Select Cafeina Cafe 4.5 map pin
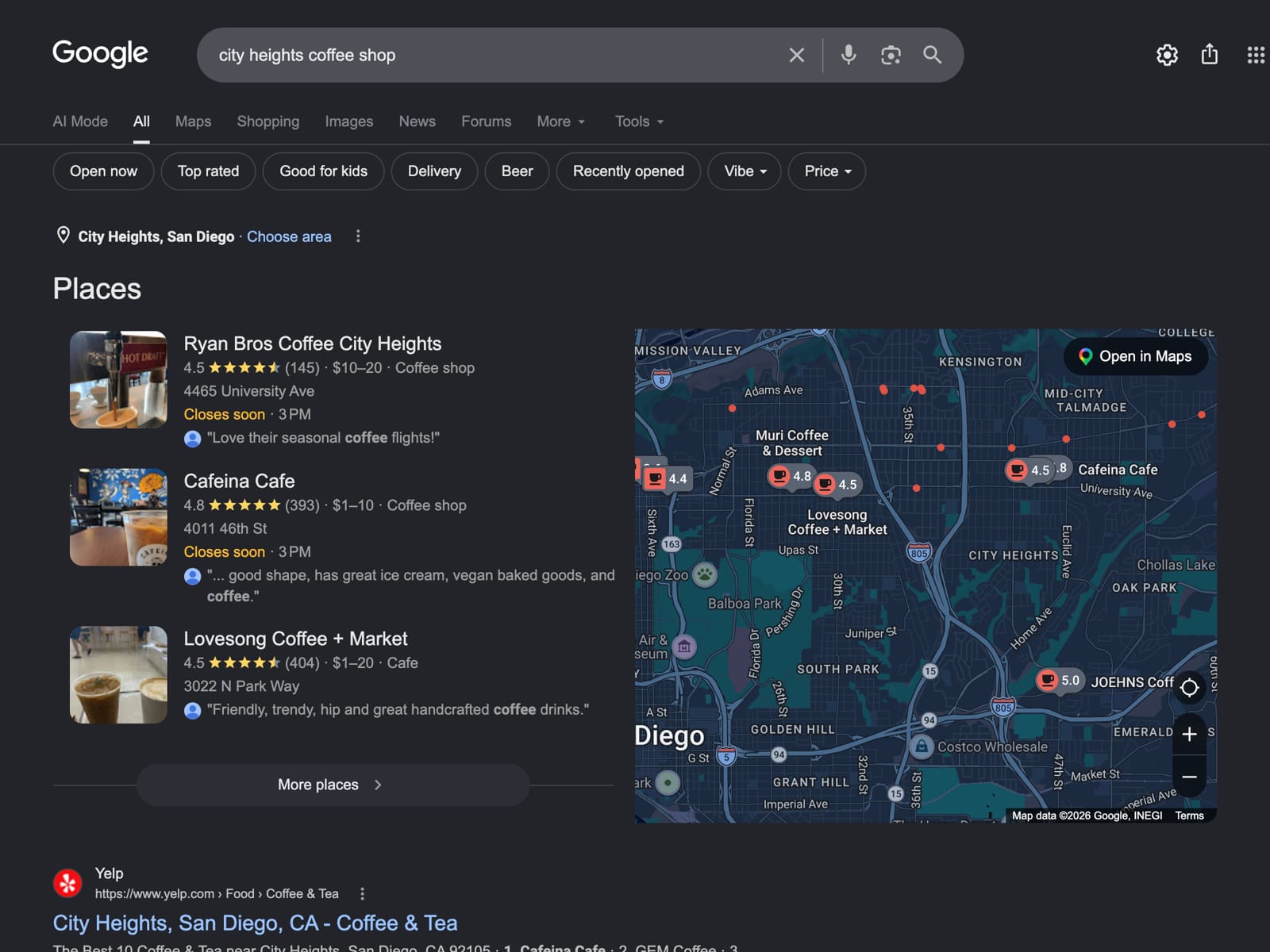Screen dimensions: 1270x952 pos(1028,470)
